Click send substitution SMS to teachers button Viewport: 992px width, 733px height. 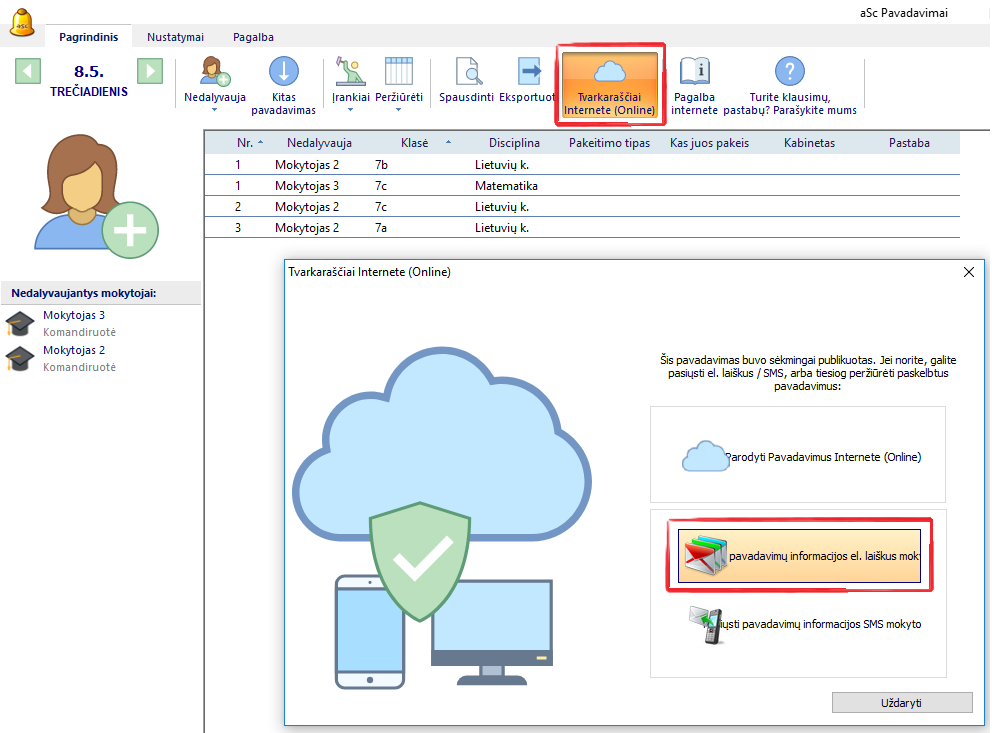798,624
